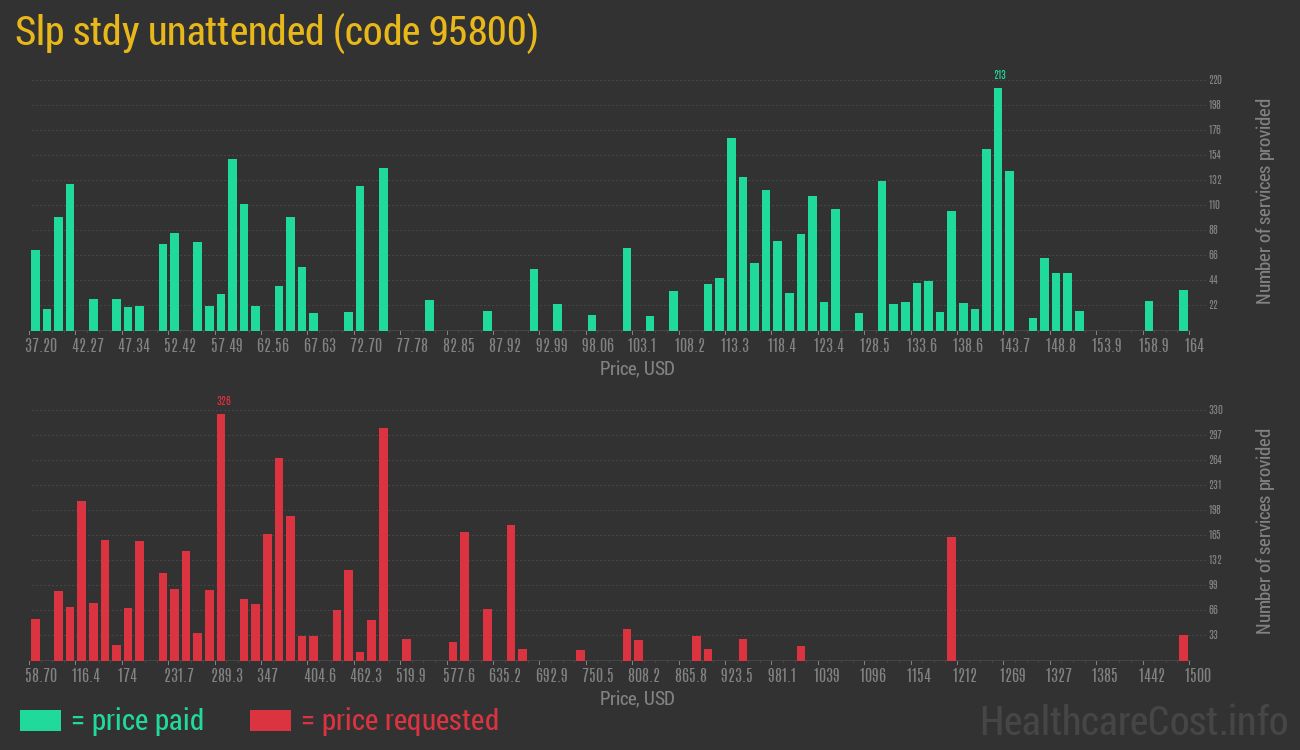Click the tallest red bar labeled 326
Viewport: 1300px width, 750px height.
point(221,537)
